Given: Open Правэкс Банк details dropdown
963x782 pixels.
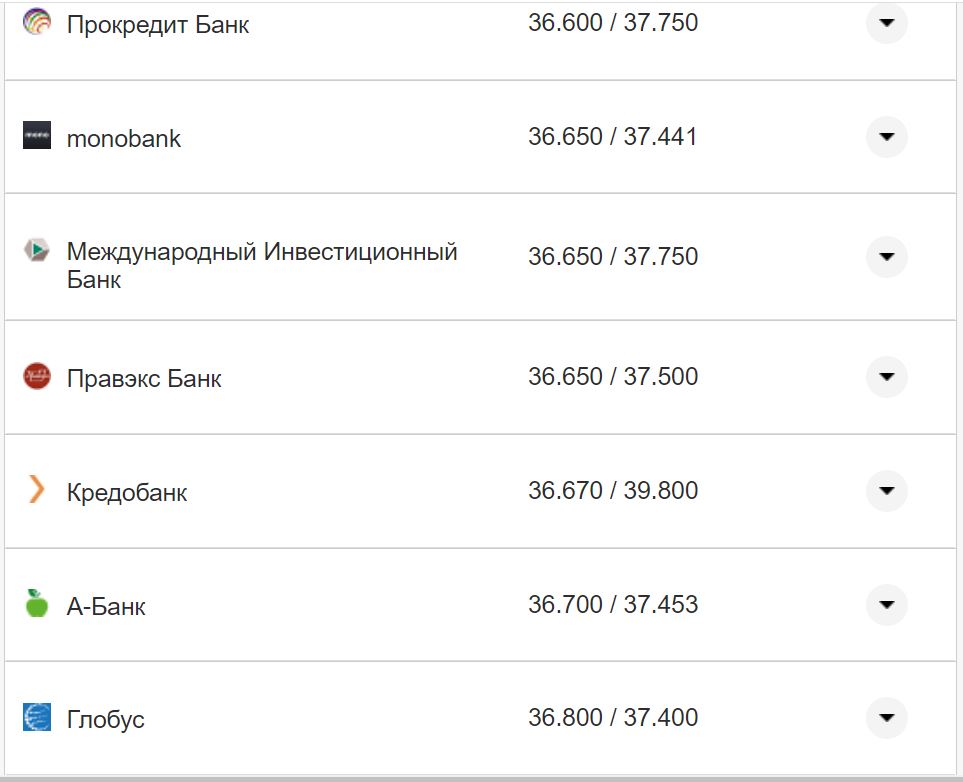Looking at the screenshot, I should pyautogui.click(x=886, y=377).
